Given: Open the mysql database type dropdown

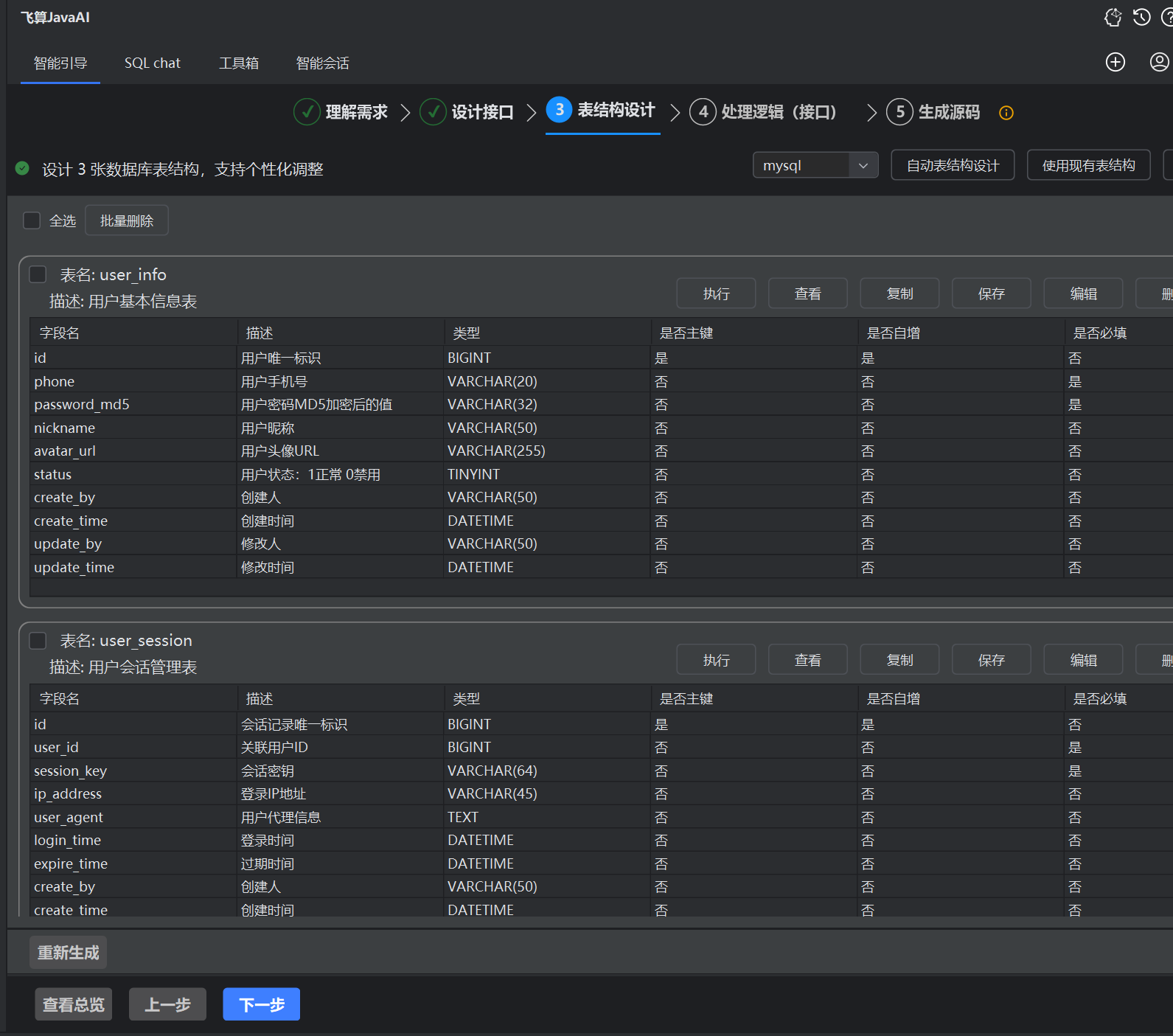Looking at the screenshot, I should pos(815,165).
